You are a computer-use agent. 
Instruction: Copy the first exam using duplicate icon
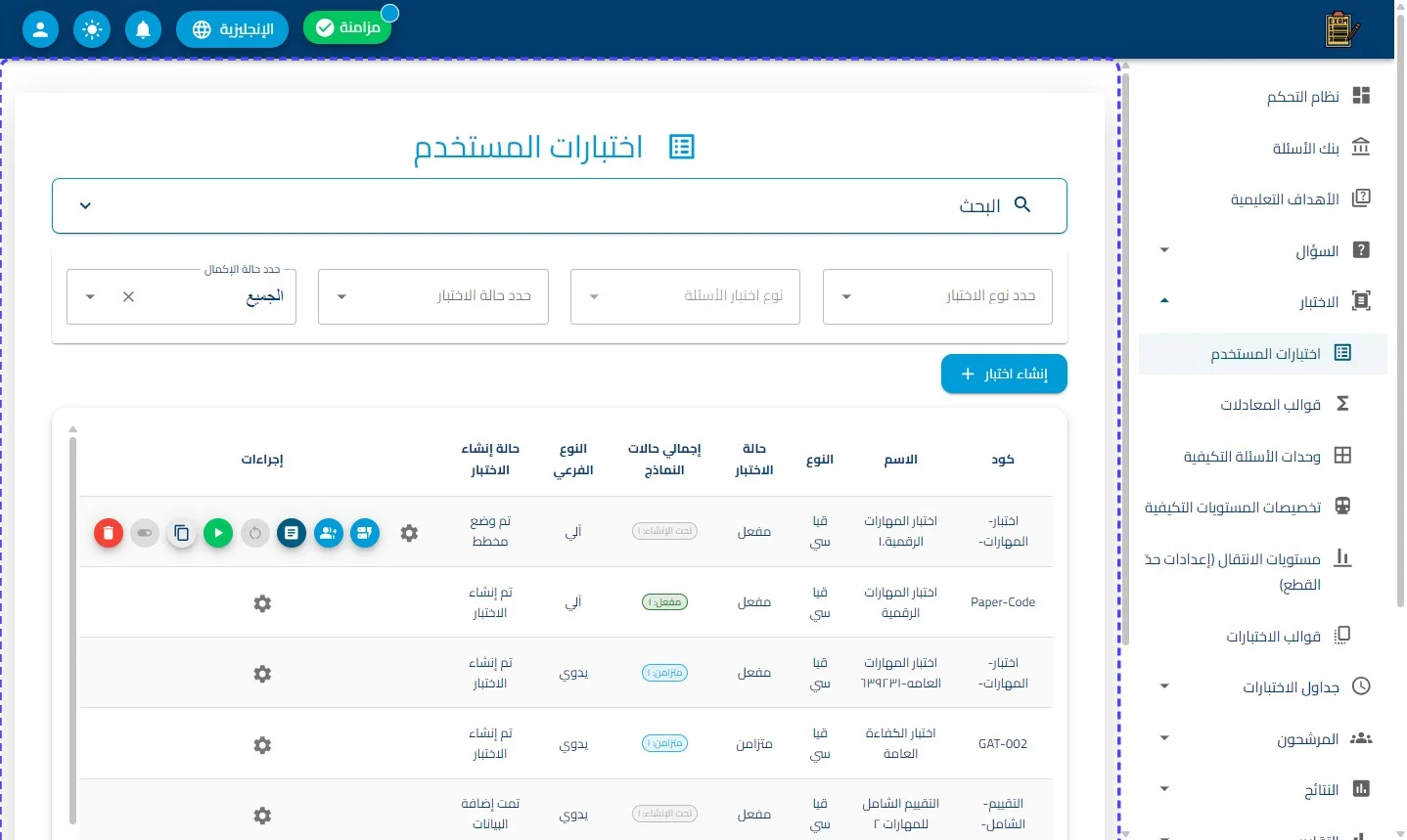pyautogui.click(x=181, y=533)
